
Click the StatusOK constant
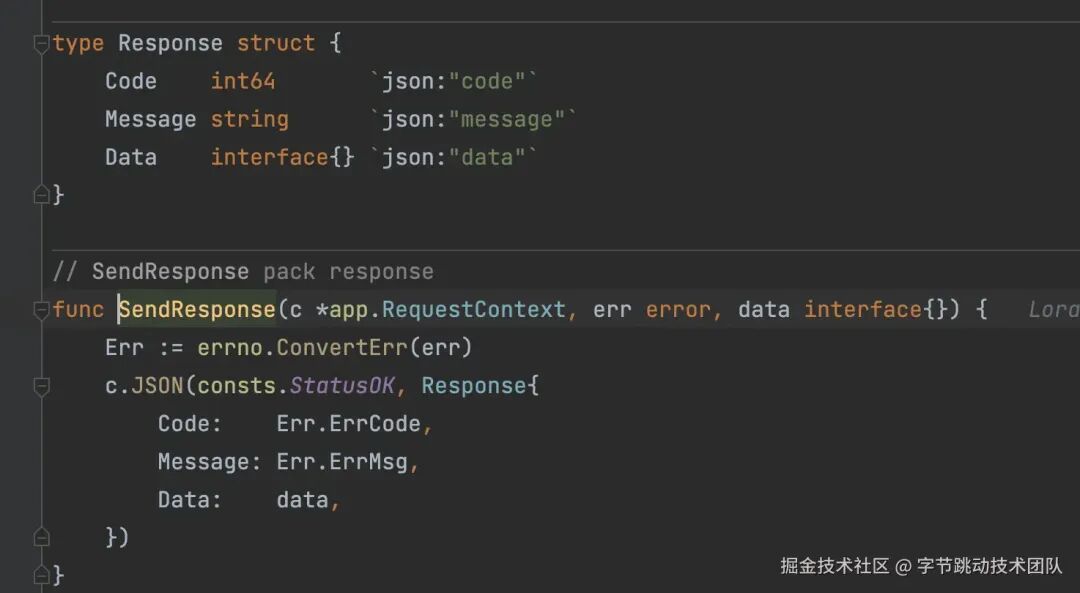pyautogui.click(x=342, y=386)
